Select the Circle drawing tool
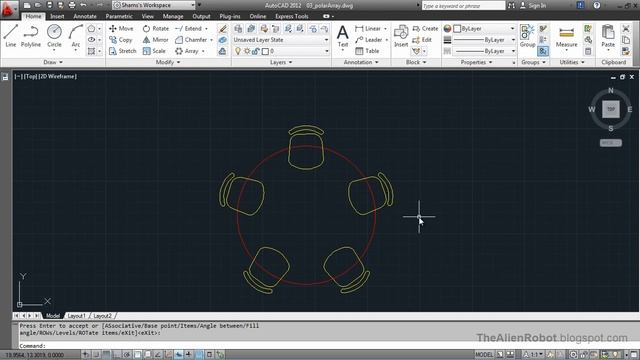 click(x=54, y=36)
